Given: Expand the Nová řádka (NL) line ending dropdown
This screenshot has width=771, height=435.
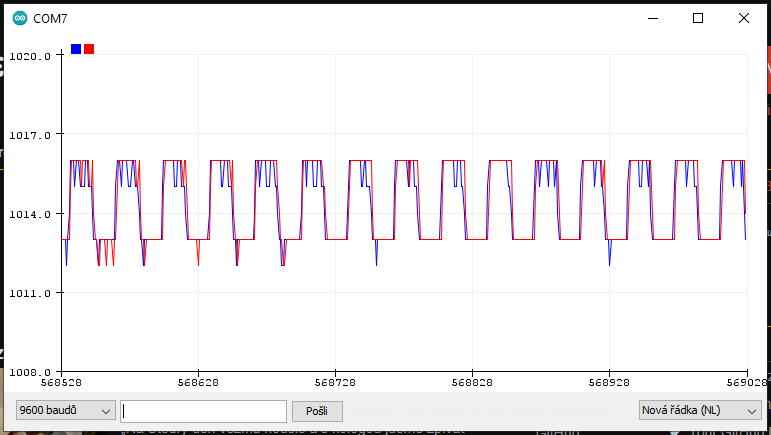Looking at the screenshot, I should tap(699, 410).
